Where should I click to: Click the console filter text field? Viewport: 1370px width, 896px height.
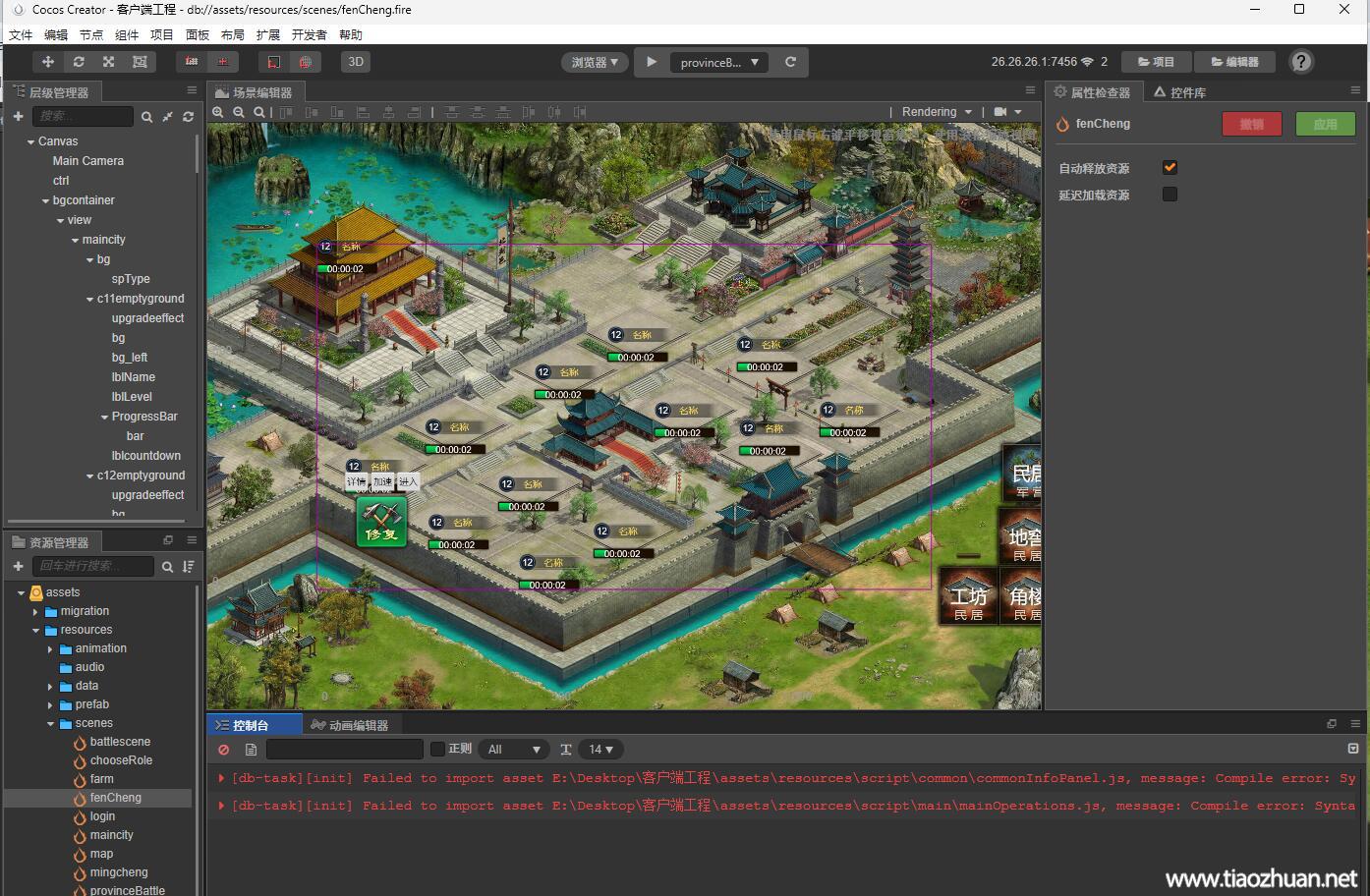345,749
